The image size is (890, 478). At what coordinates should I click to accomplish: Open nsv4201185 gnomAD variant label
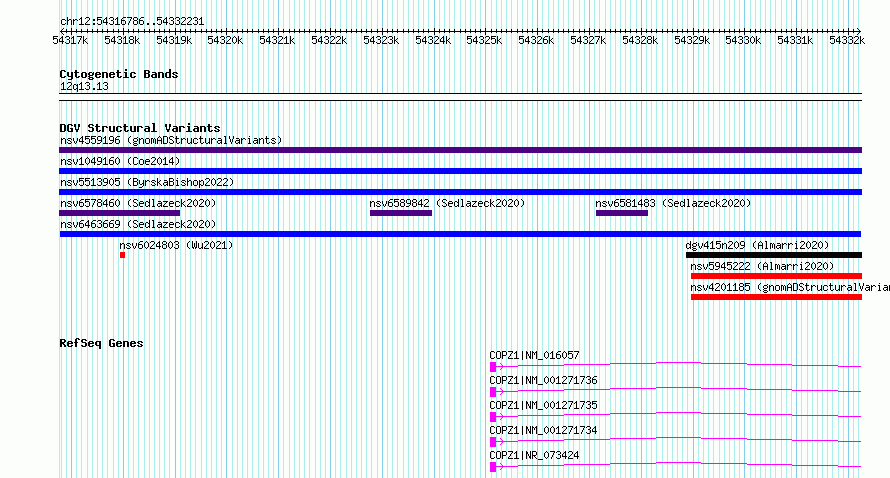(x=790, y=287)
